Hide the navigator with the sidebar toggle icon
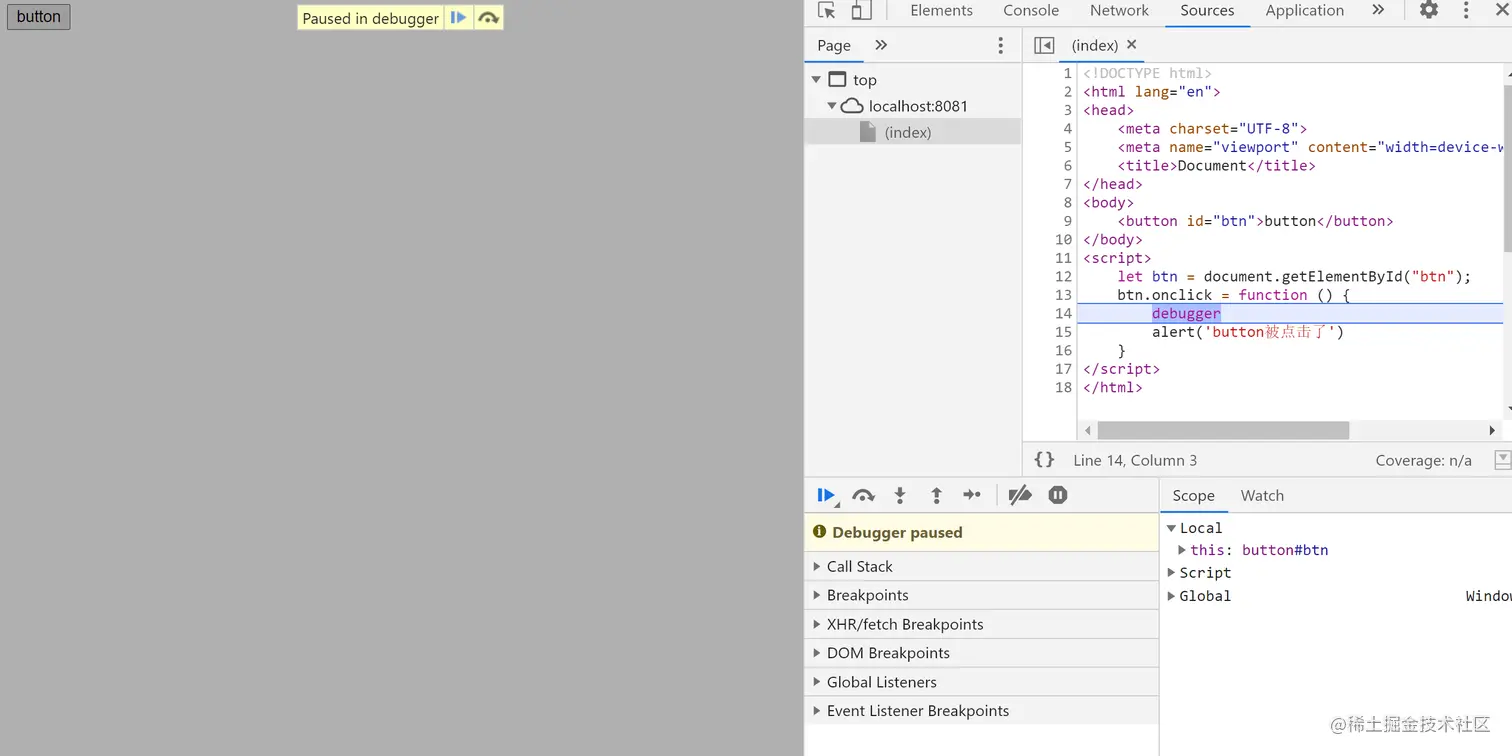Viewport: 1512px width, 756px height. pyautogui.click(x=1044, y=45)
